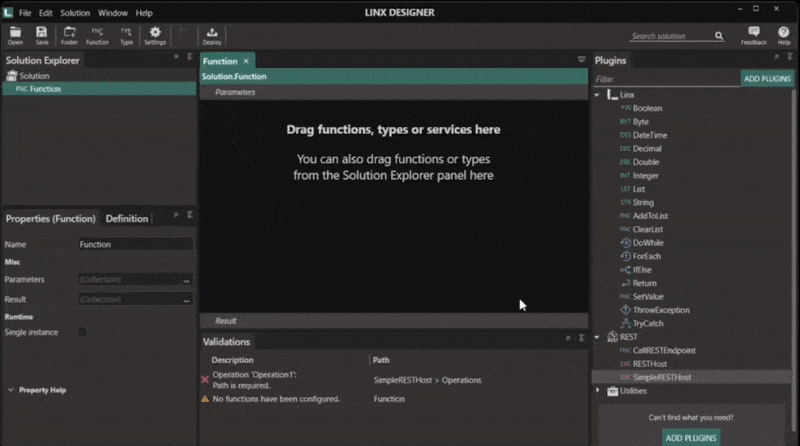Viewport: 800px width, 446px height.
Task: Open the Help icon in toolbar
Action: point(784,36)
